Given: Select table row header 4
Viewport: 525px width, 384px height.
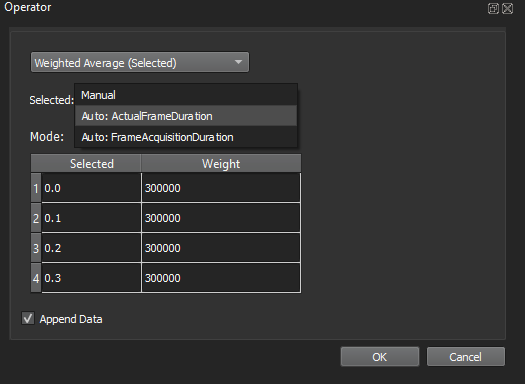Looking at the screenshot, I should click(x=36, y=278).
